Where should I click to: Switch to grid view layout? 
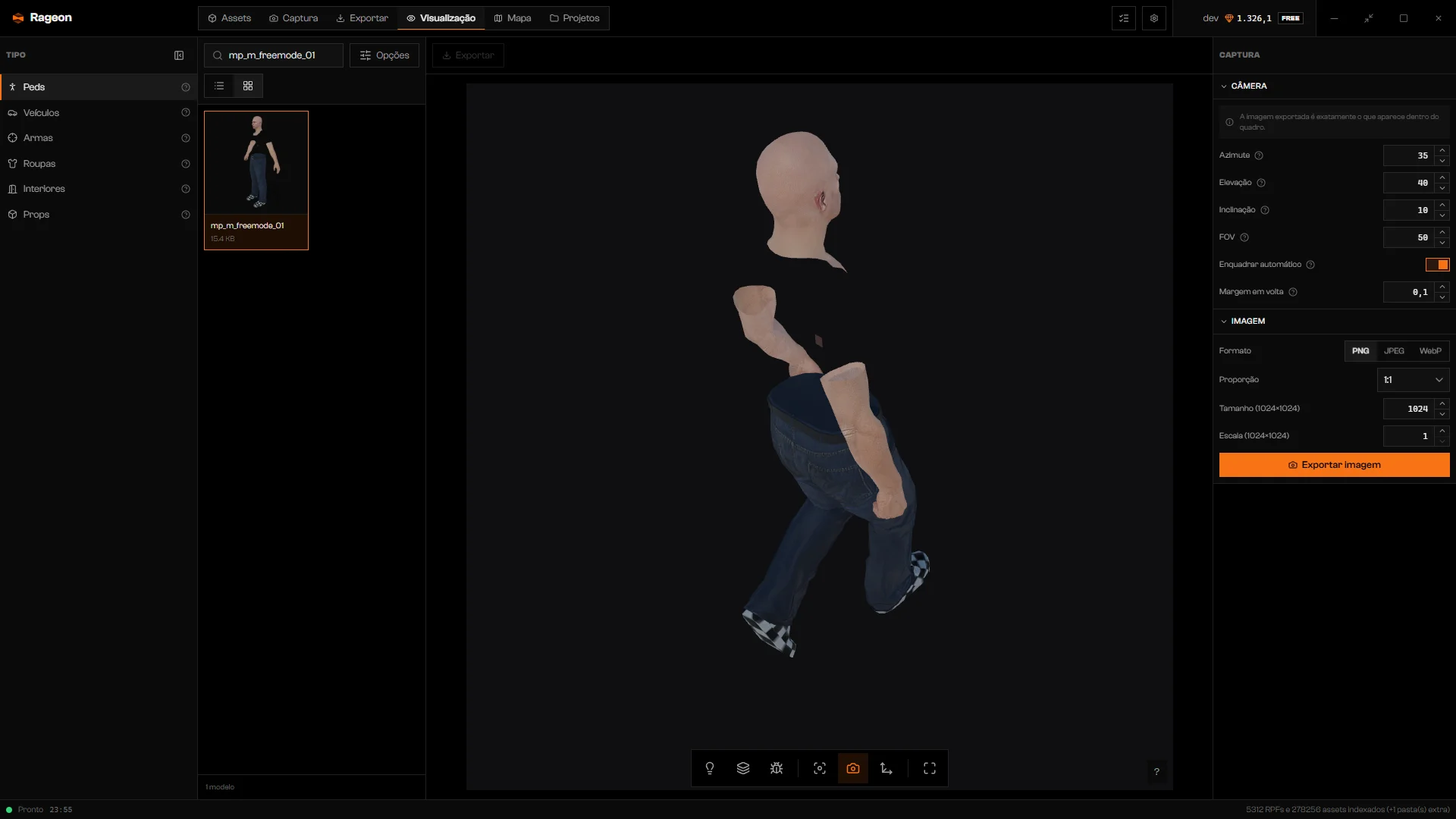(248, 86)
